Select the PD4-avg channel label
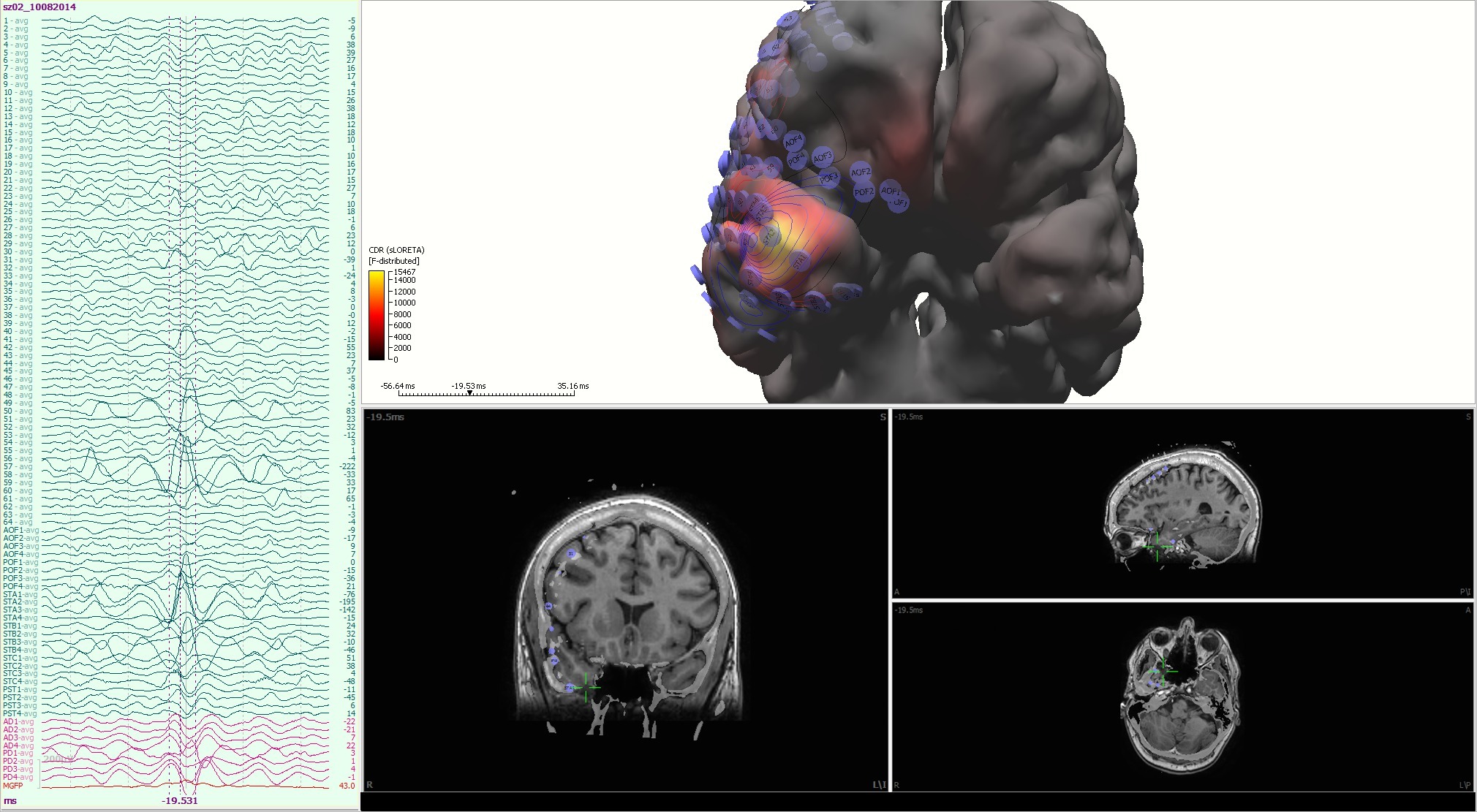Image resolution: width=1477 pixels, height=812 pixels. click(18, 777)
